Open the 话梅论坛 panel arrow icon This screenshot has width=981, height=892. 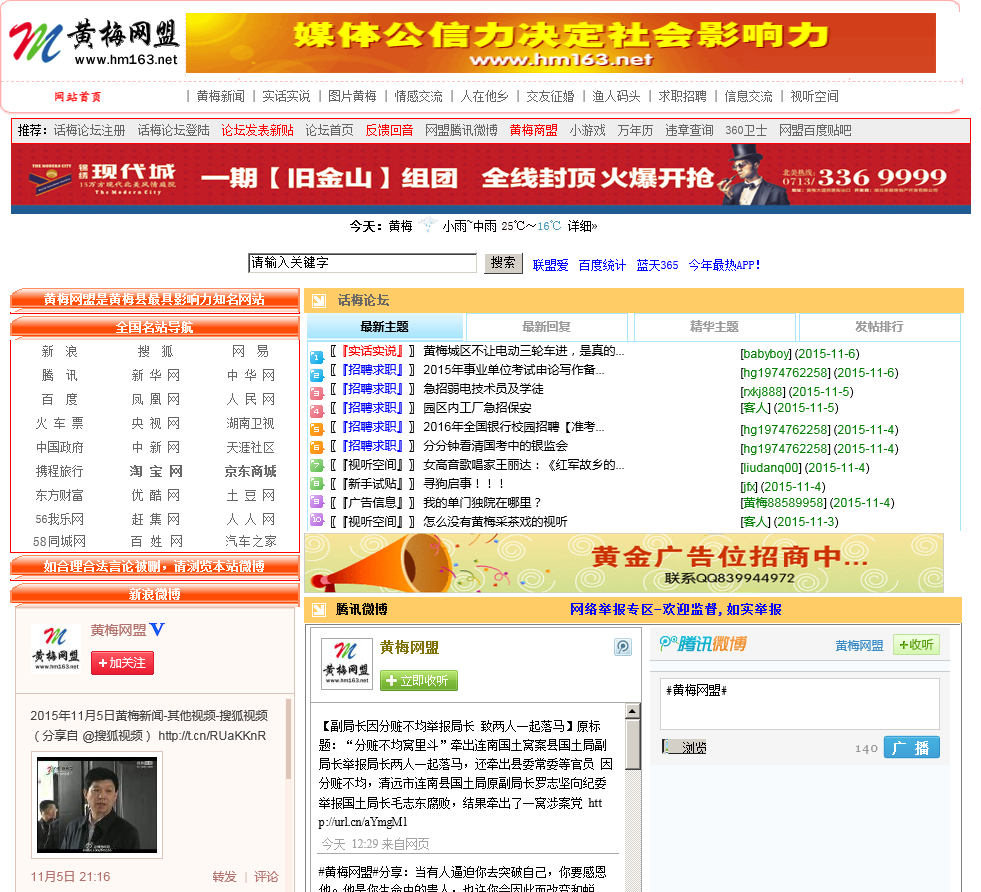(x=319, y=301)
